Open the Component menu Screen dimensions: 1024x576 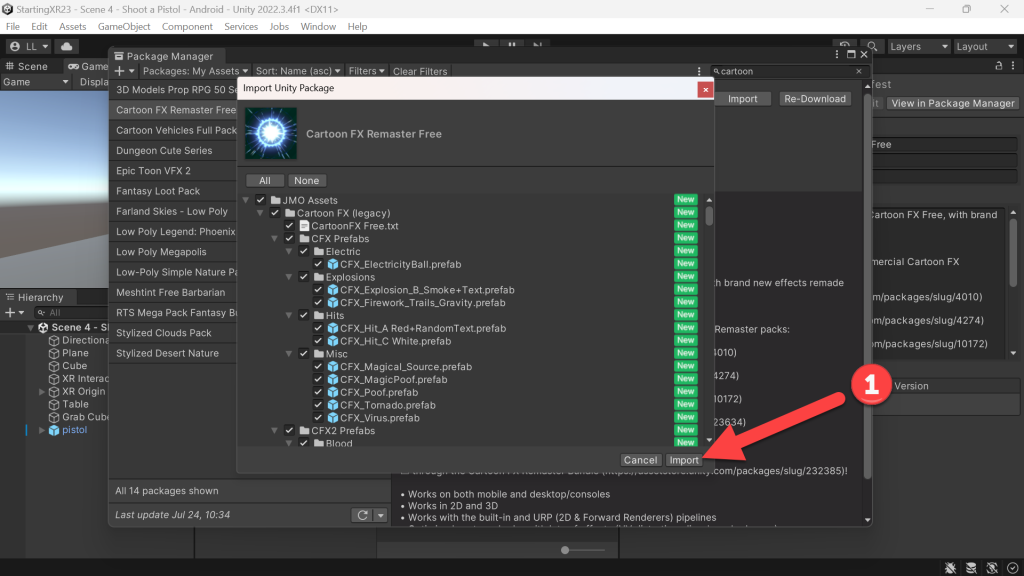[x=187, y=27]
